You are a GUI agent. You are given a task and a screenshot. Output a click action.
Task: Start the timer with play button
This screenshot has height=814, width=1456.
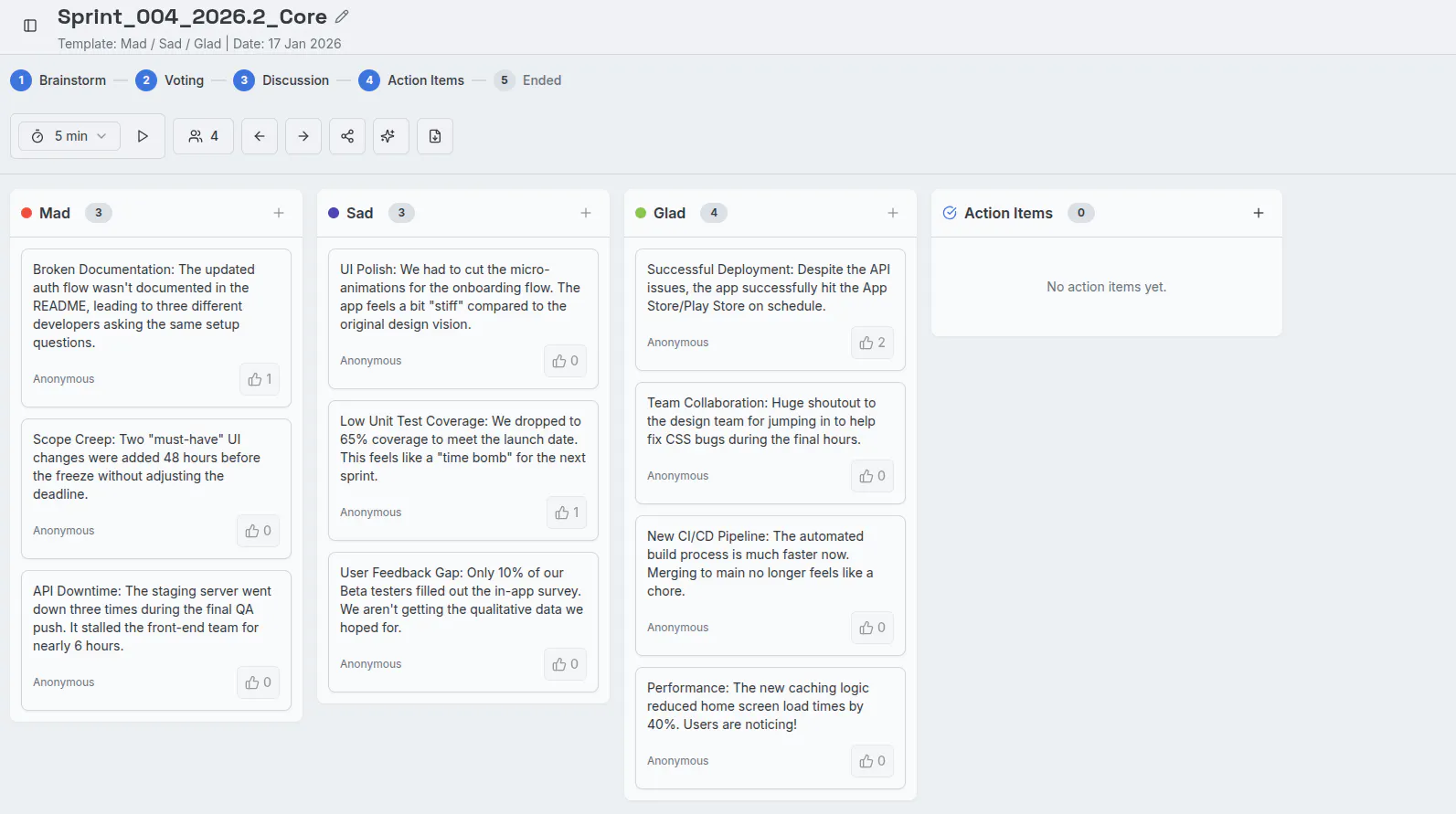coord(143,136)
